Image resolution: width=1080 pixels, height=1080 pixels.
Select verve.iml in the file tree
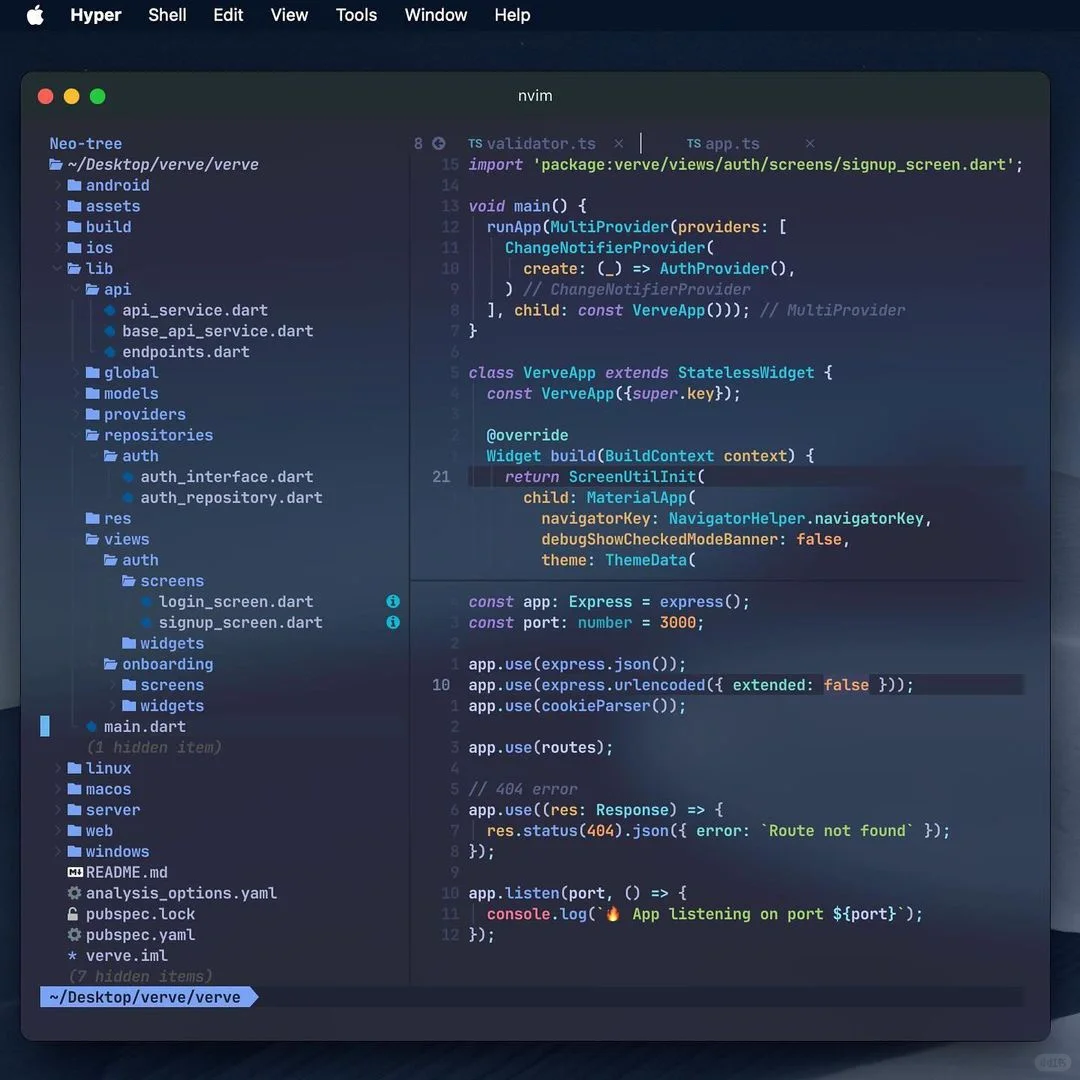(127, 955)
